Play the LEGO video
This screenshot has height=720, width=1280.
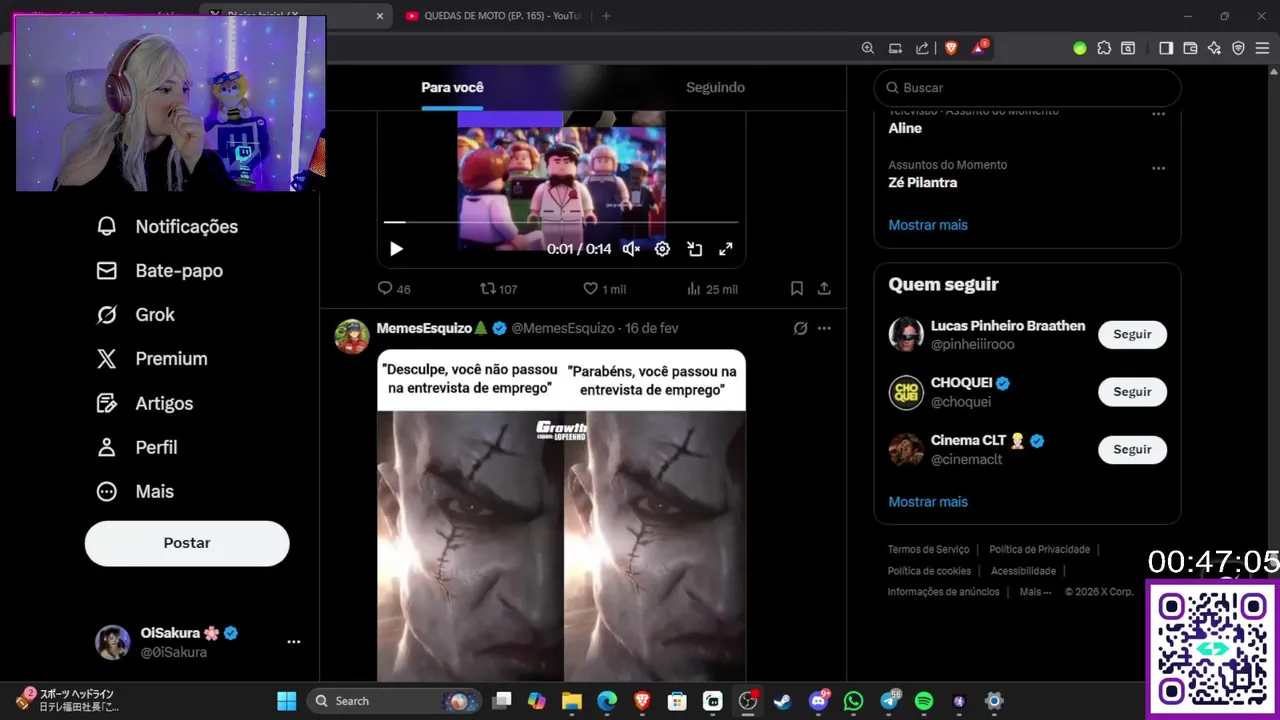[396, 249]
